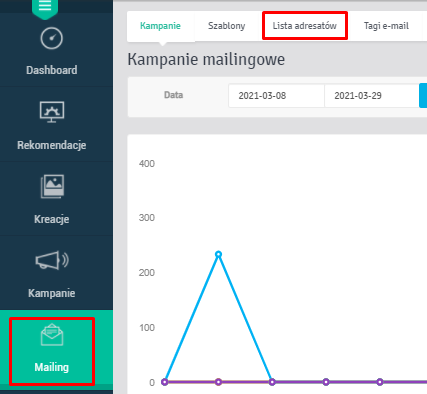The height and width of the screenshot is (394, 427).
Task: Open the Tagi e-mail tab
Action: click(x=386, y=26)
